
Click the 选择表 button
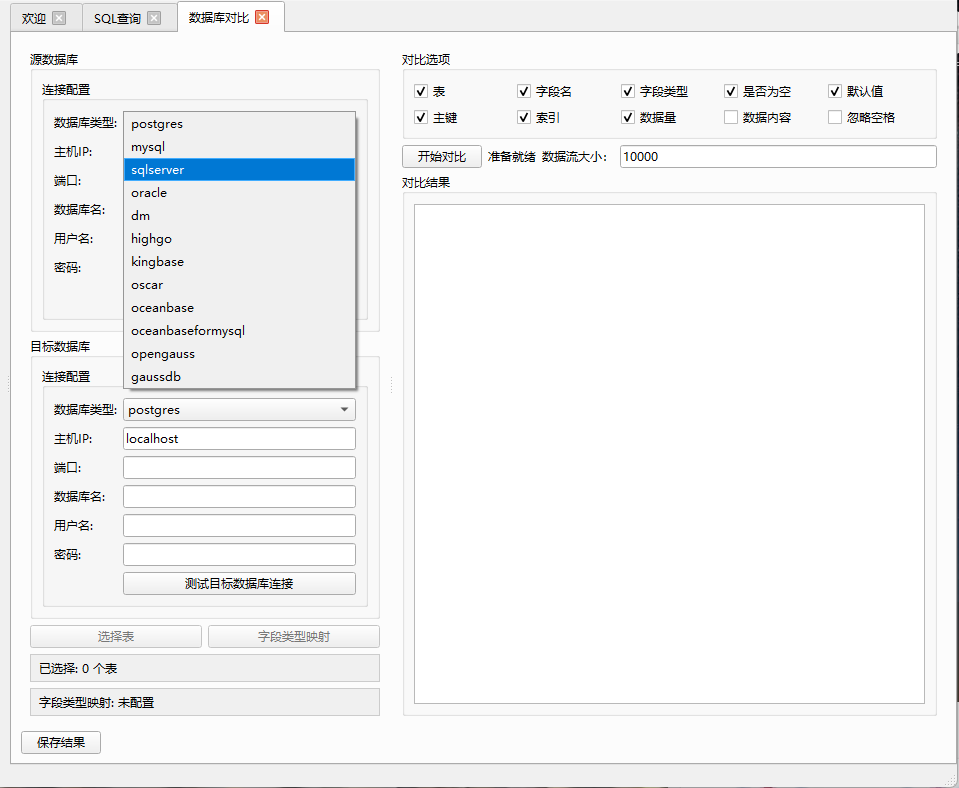(116, 637)
